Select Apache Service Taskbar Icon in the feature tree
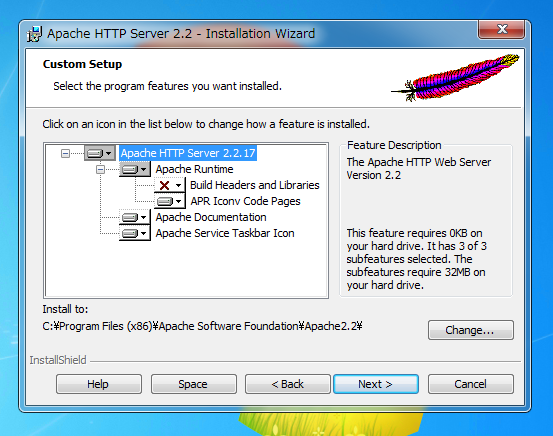Viewport: 553px width, 436px height. click(x=225, y=234)
